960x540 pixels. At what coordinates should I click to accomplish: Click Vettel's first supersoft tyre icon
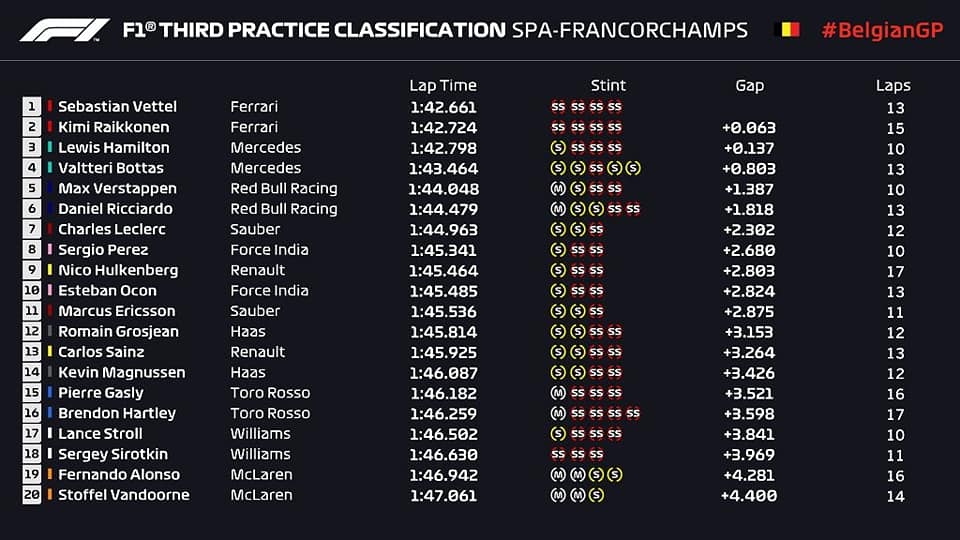(558, 107)
